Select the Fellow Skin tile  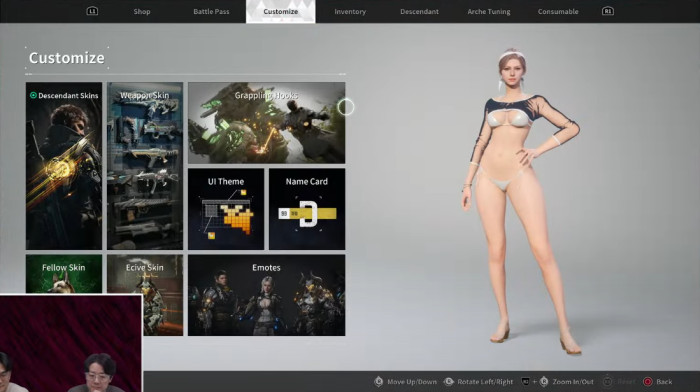(x=64, y=274)
